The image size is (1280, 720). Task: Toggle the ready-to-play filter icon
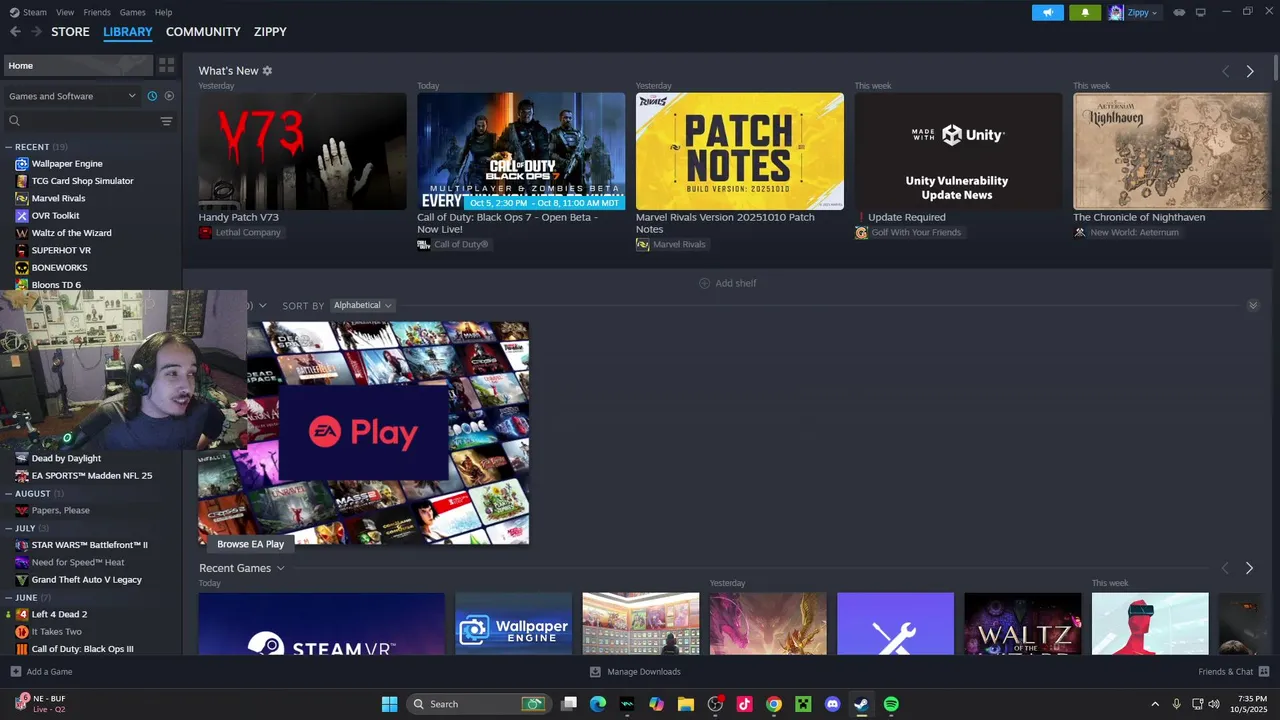(x=169, y=96)
